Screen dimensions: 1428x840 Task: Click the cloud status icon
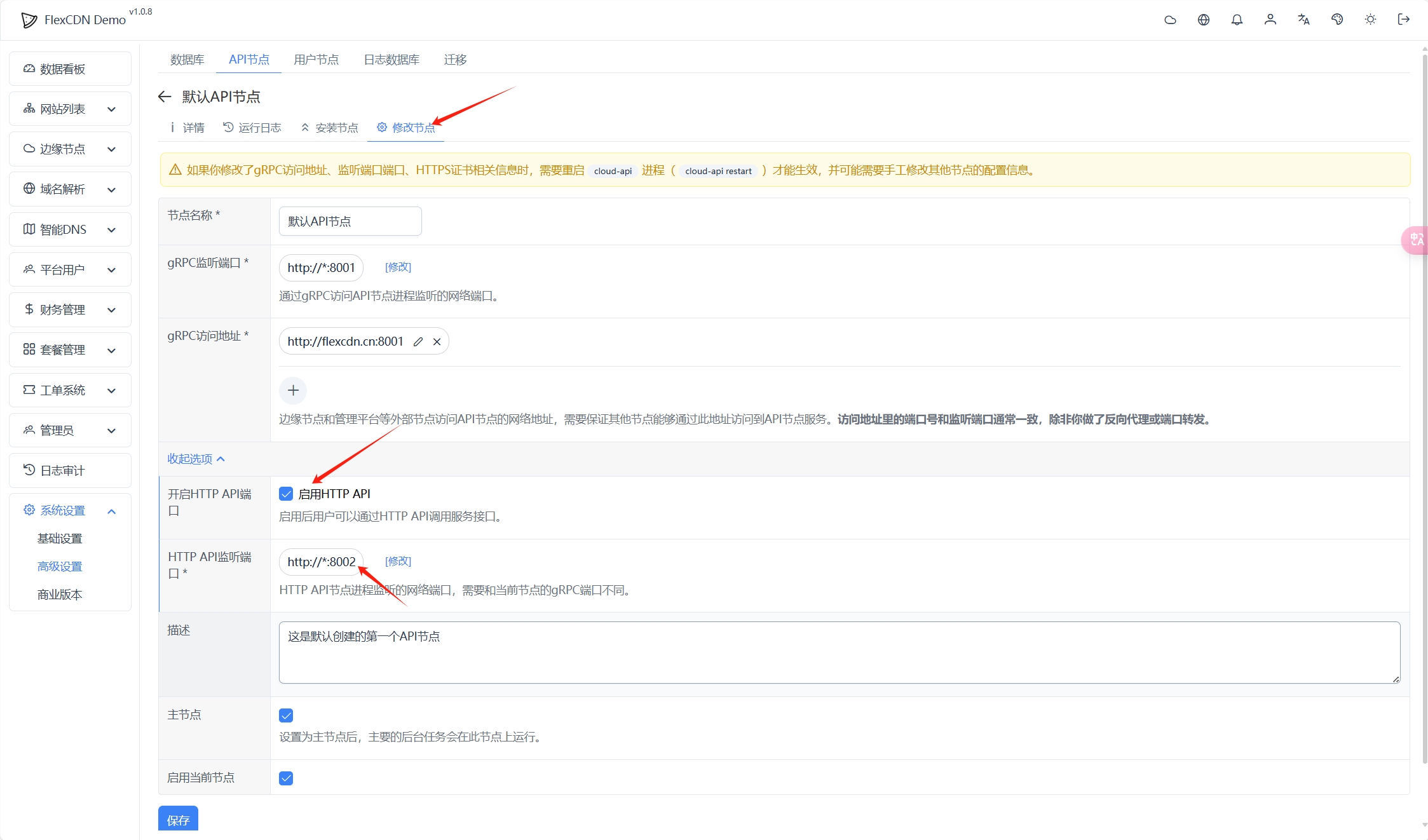tap(1170, 20)
